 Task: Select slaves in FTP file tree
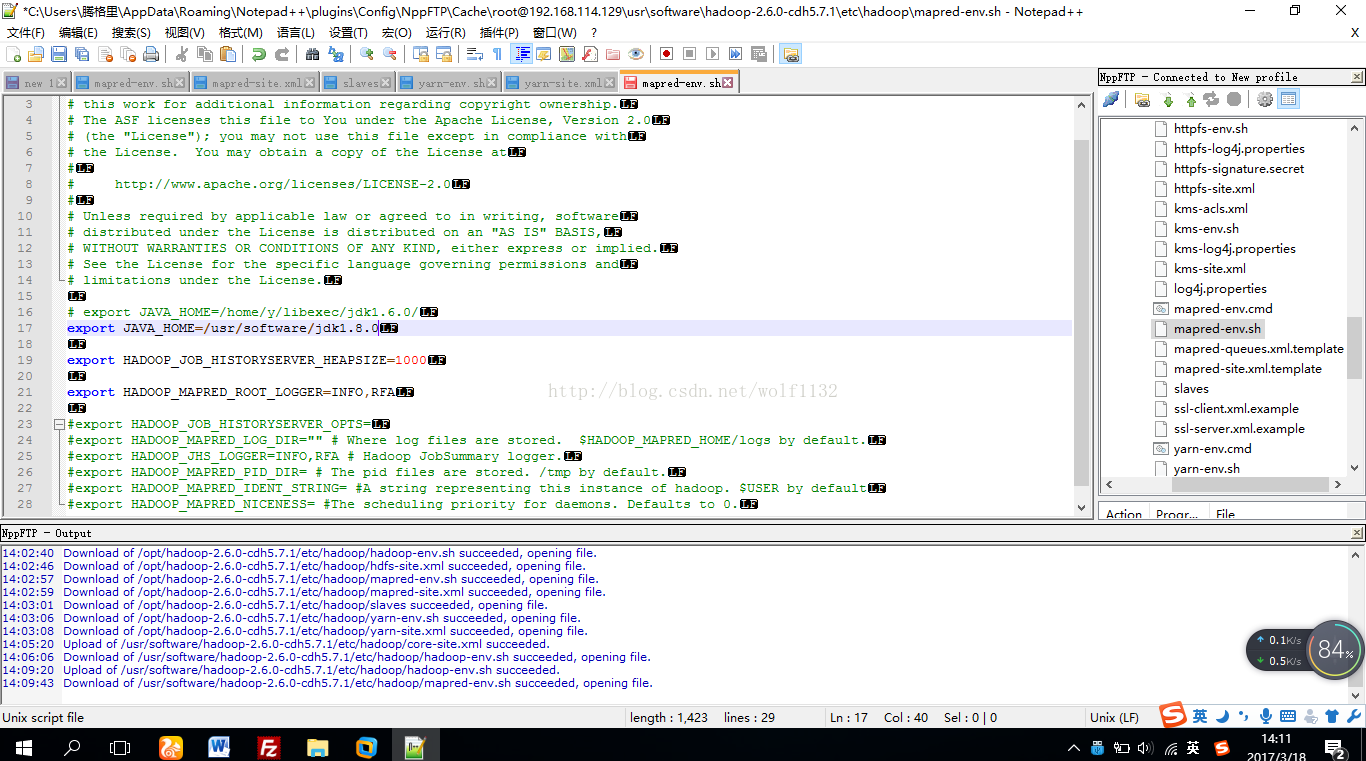1191,388
